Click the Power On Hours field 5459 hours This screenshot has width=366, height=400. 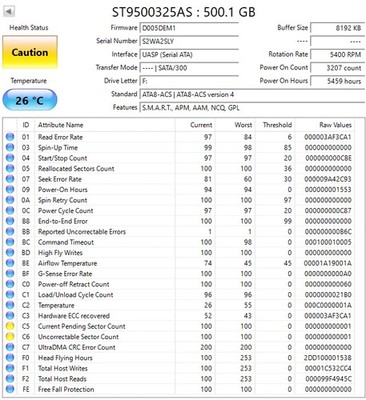tap(338, 81)
